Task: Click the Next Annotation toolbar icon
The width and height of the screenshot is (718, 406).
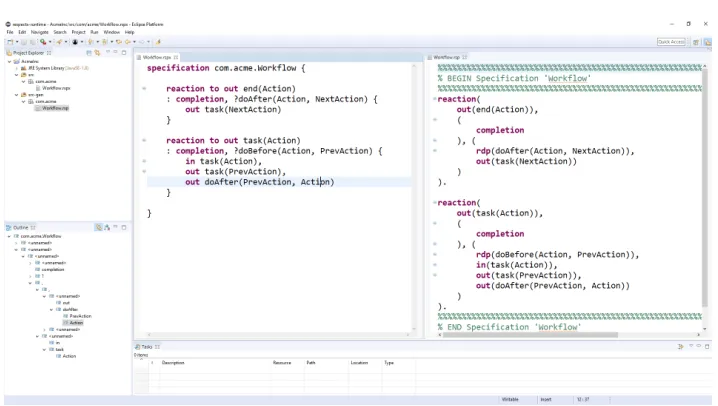Action: pyautogui.click(x=90, y=42)
